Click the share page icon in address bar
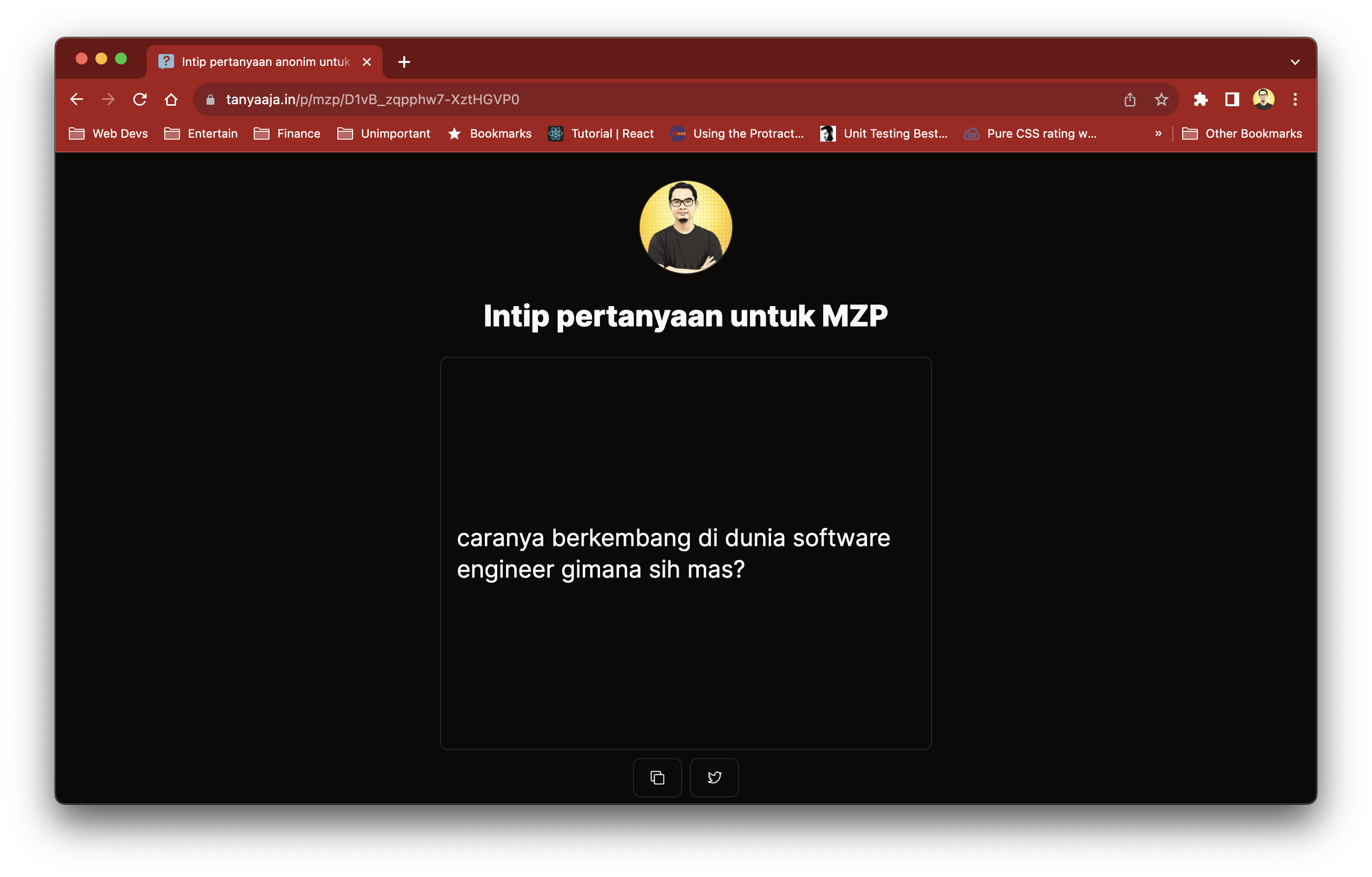 click(x=1129, y=100)
